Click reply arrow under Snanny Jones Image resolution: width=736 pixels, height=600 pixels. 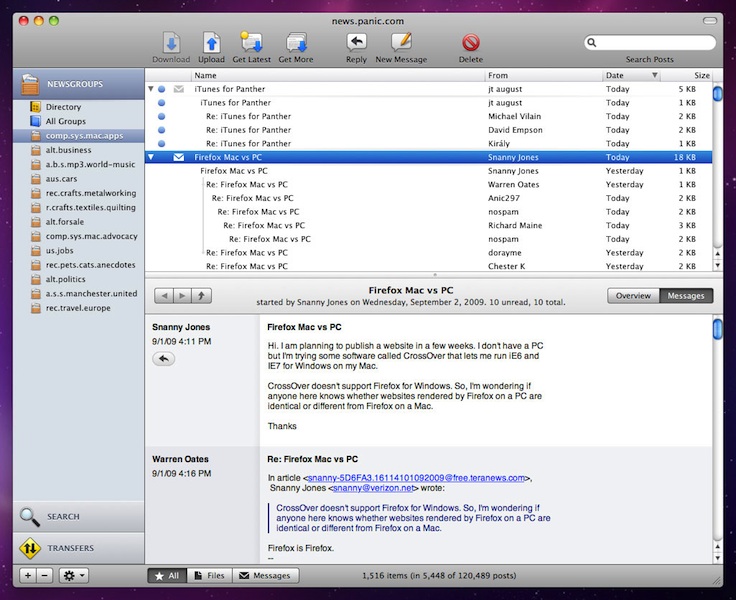point(163,359)
